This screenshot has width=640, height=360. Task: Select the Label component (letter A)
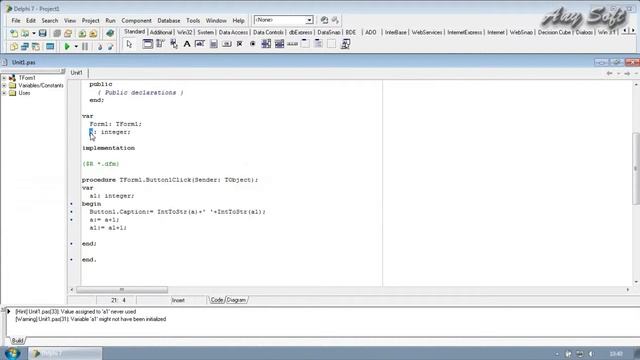point(187,44)
